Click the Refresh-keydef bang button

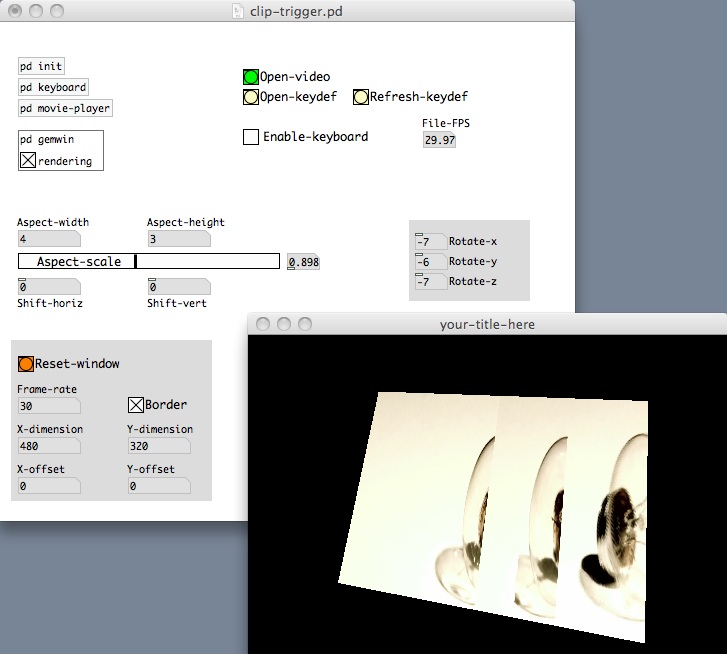point(361,97)
